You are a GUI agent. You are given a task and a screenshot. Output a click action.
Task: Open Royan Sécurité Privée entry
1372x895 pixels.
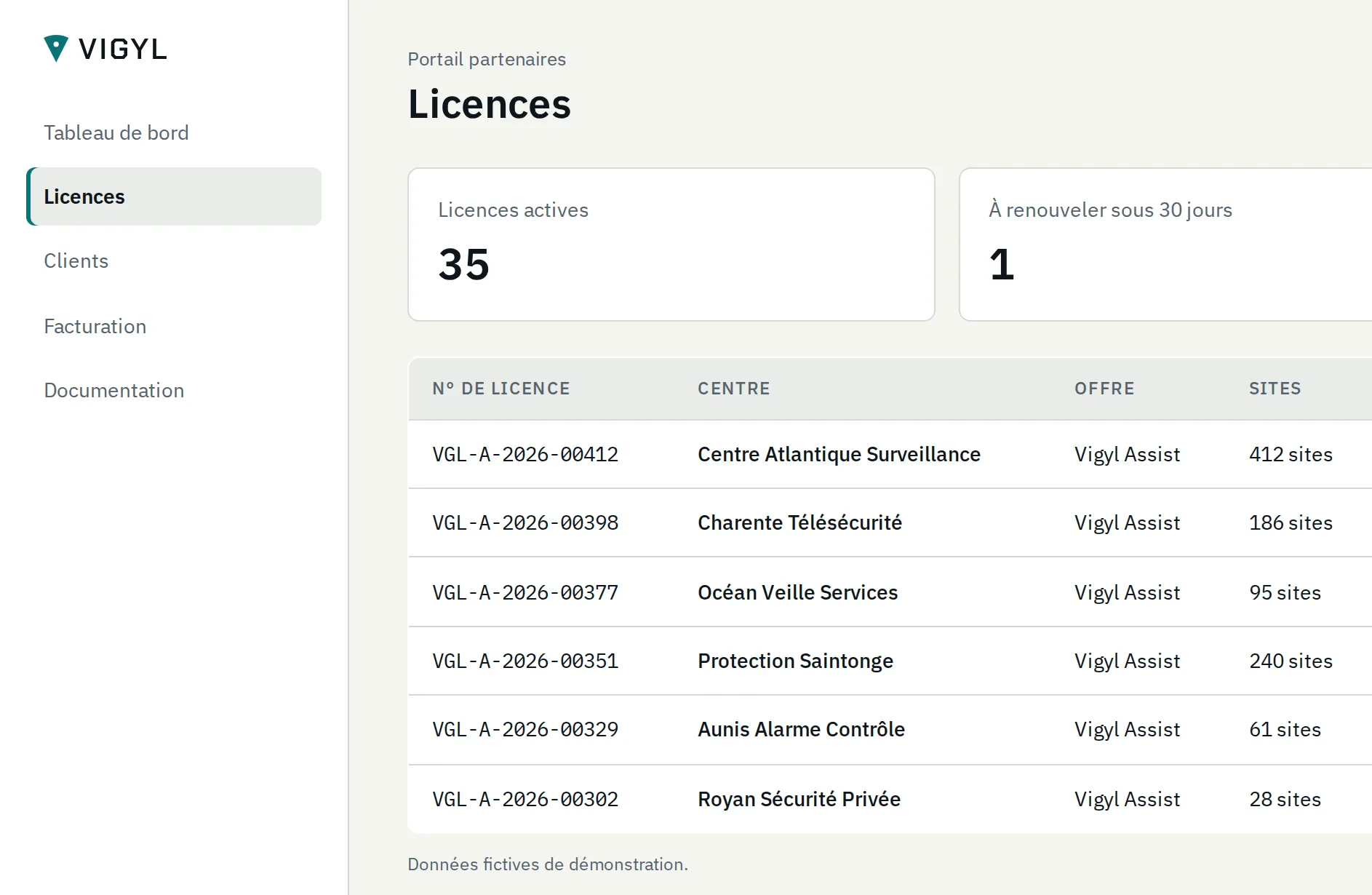point(799,799)
